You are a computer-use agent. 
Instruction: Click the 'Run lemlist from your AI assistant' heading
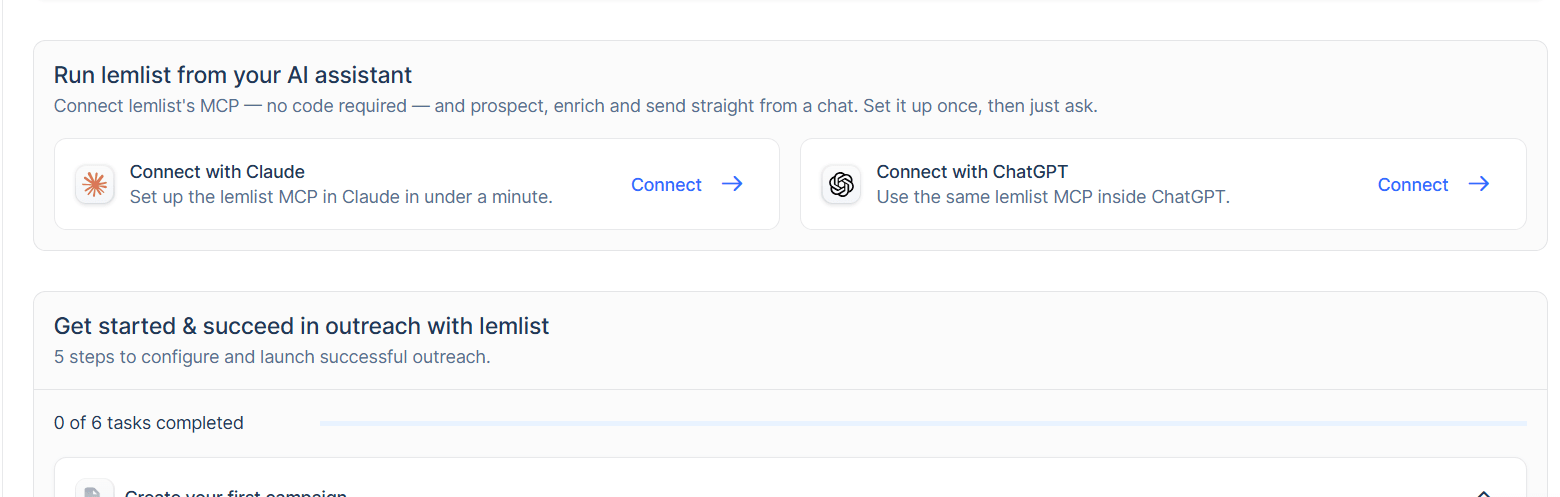pyautogui.click(x=233, y=75)
